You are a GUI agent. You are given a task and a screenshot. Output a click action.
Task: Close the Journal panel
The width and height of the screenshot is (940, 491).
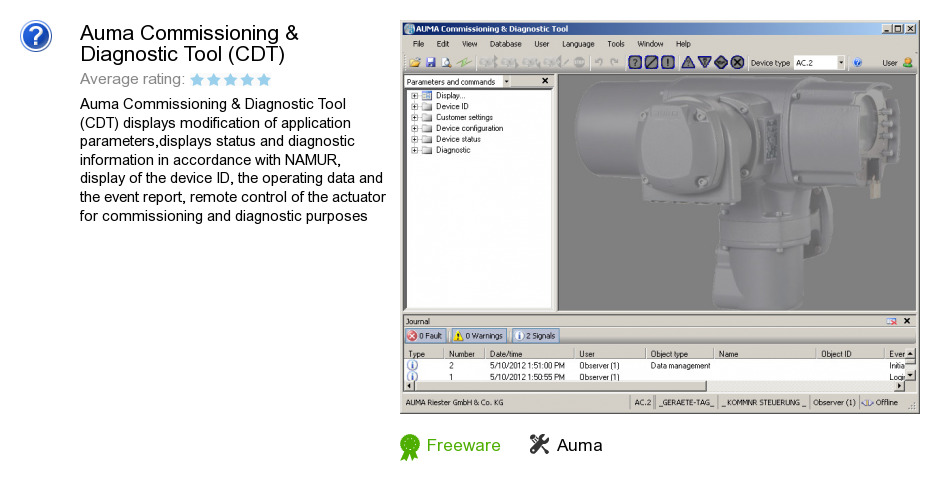(907, 321)
